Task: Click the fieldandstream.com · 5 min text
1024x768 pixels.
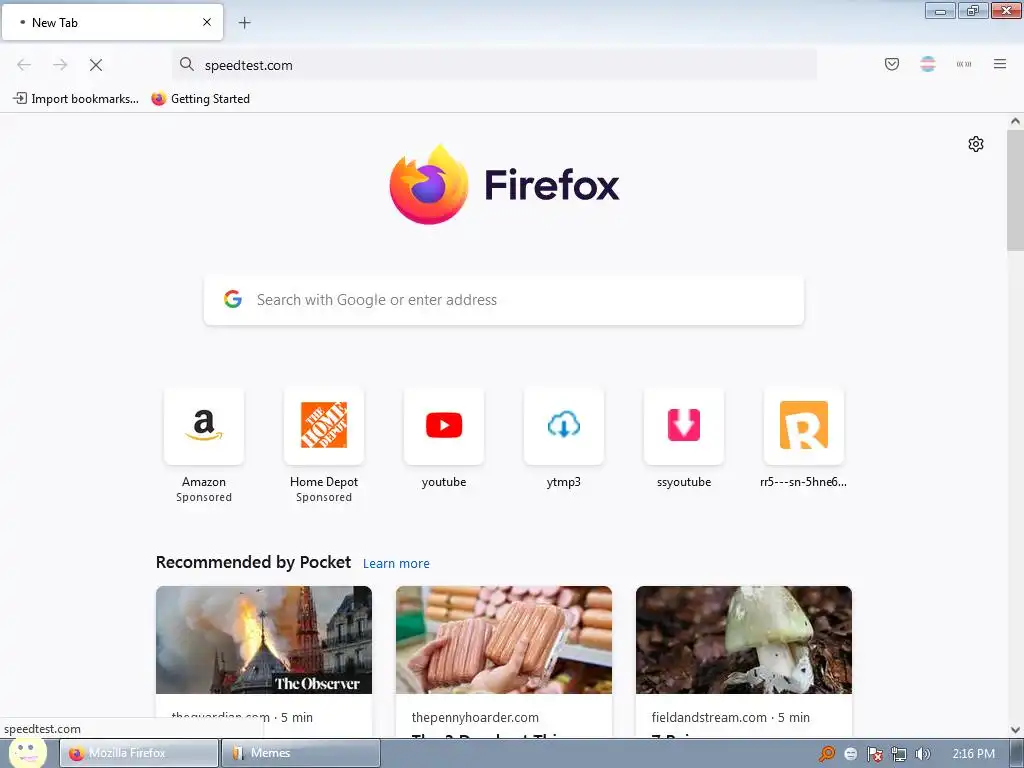Action: click(x=731, y=717)
